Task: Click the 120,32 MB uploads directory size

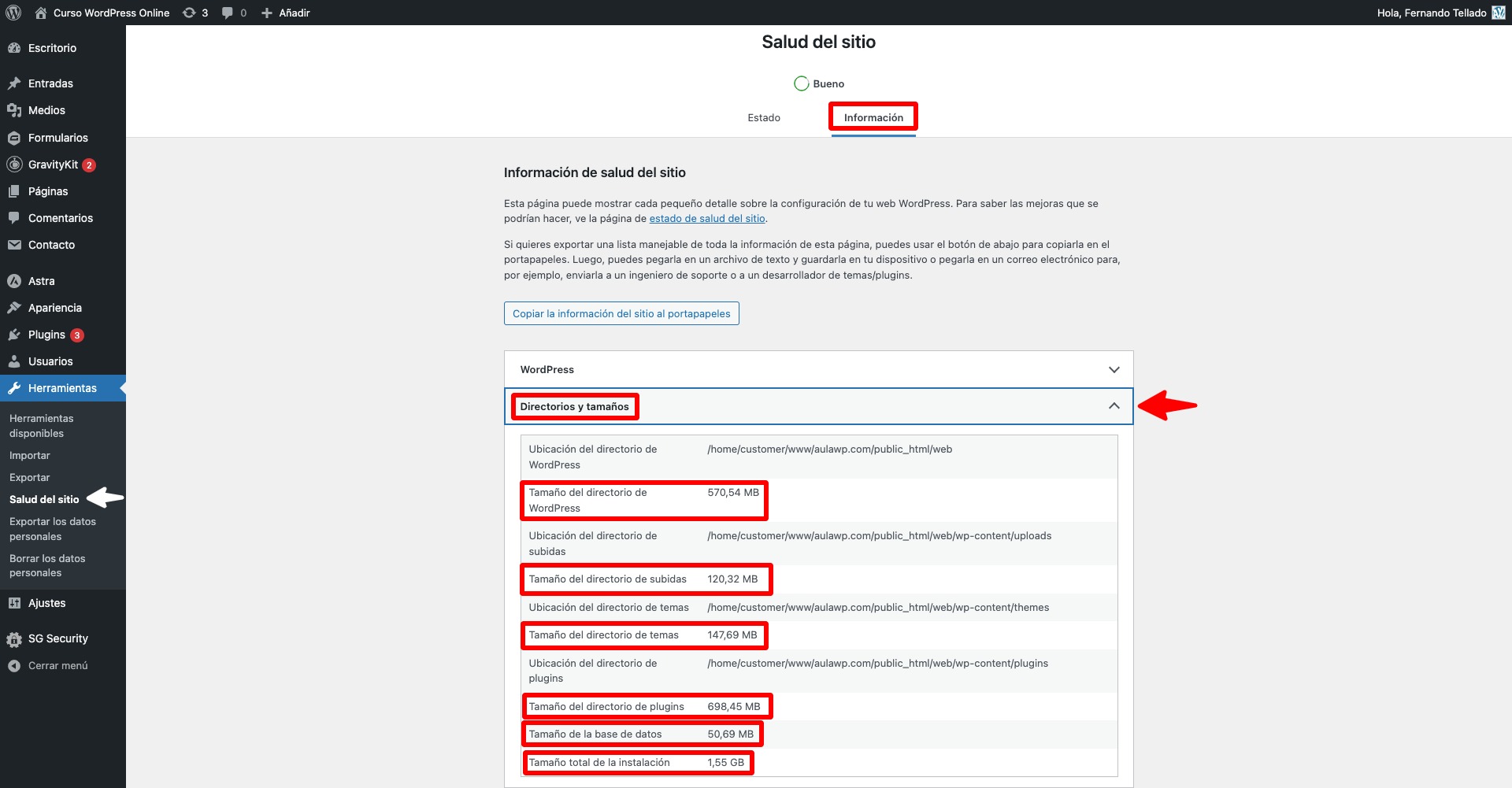Action: pos(732,579)
